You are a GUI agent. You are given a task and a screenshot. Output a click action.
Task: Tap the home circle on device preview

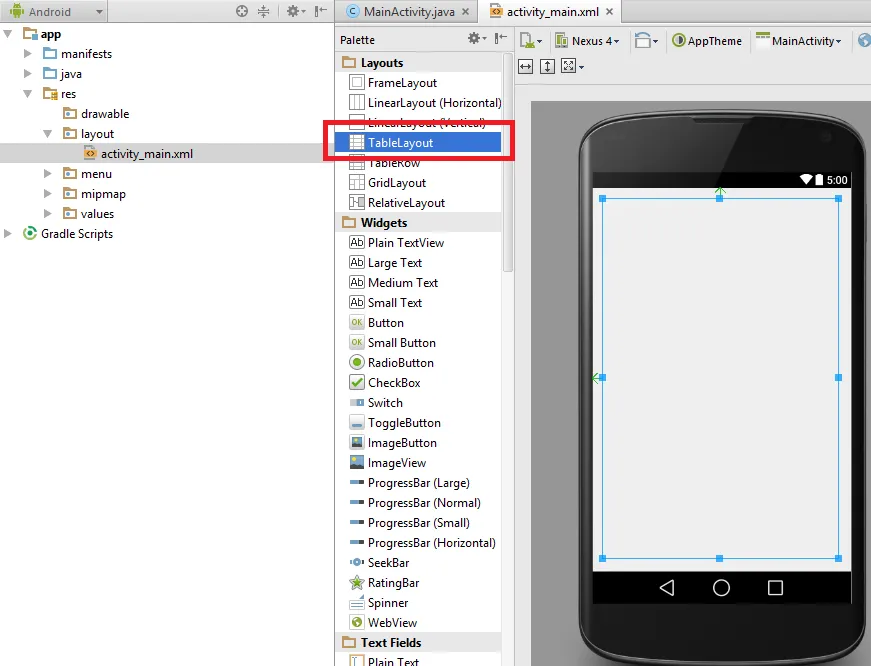tap(721, 588)
